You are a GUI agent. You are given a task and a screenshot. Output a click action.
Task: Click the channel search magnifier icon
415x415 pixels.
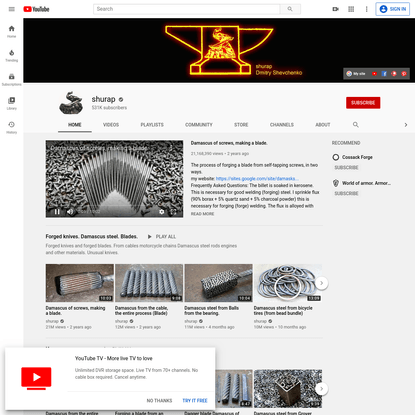pos(356,125)
